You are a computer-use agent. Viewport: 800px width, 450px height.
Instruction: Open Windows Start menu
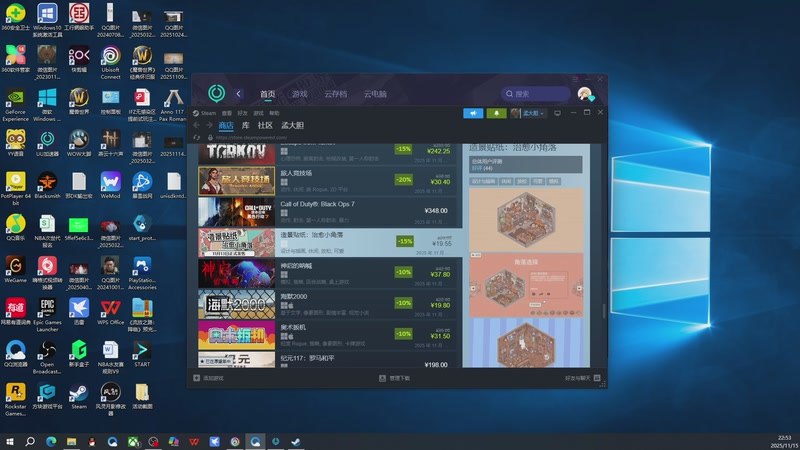[x=10, y=441]
